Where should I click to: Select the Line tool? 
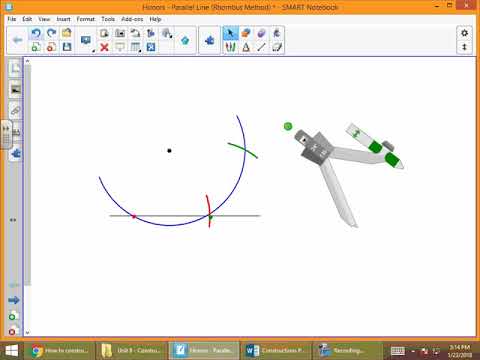(x=261, y=47)
